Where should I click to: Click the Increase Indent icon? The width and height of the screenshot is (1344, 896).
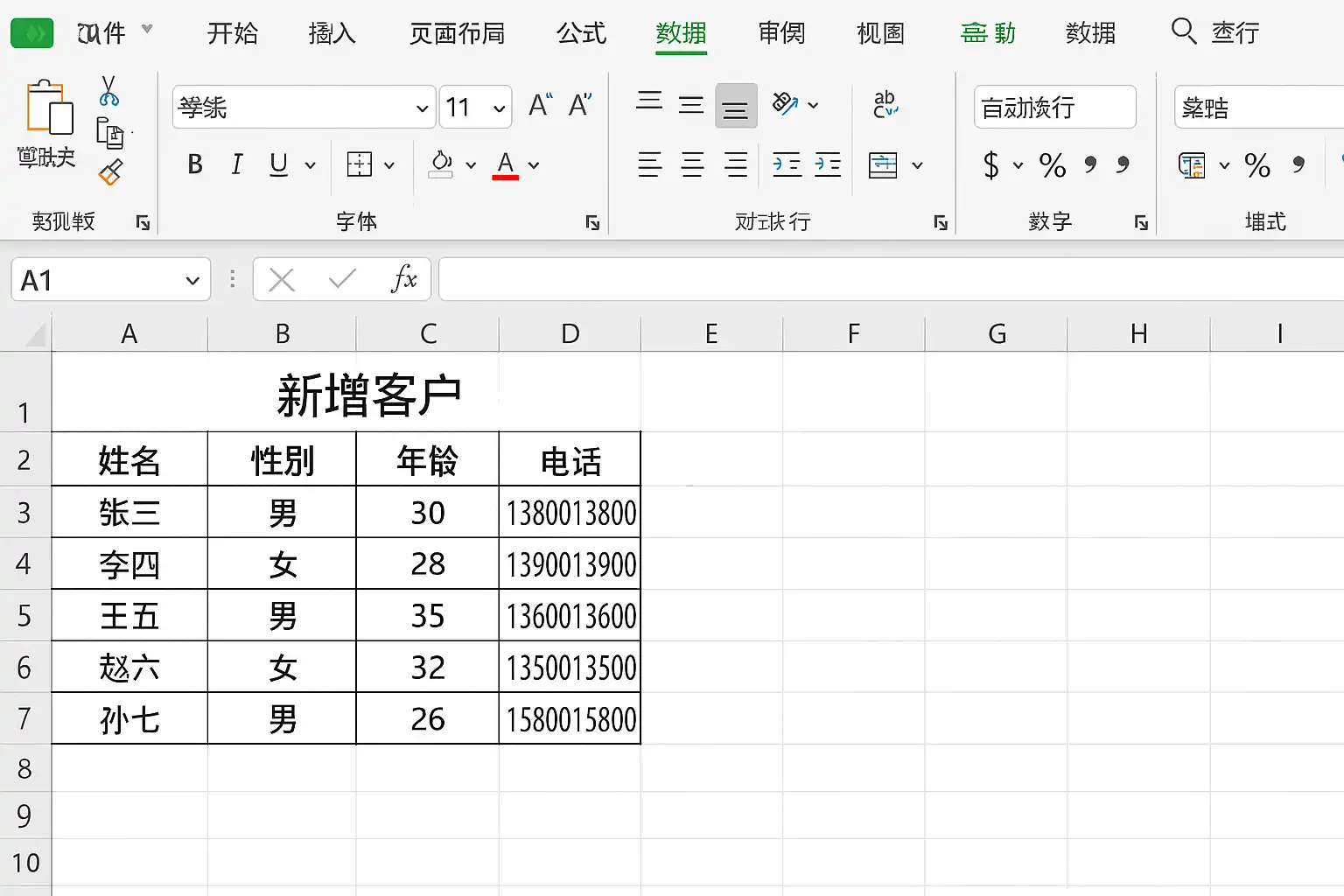[x=827, y=164]
